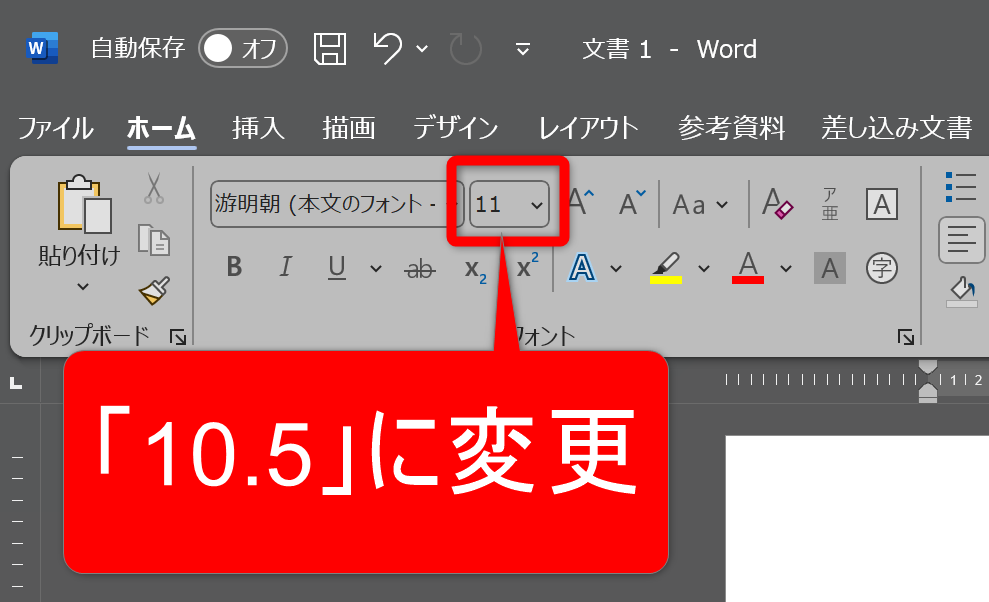The width and height of the screenshot is (989, 602).
Task: Open the font size dropdown showing 11
Action: pyautogui.click(x=537, y=205)
